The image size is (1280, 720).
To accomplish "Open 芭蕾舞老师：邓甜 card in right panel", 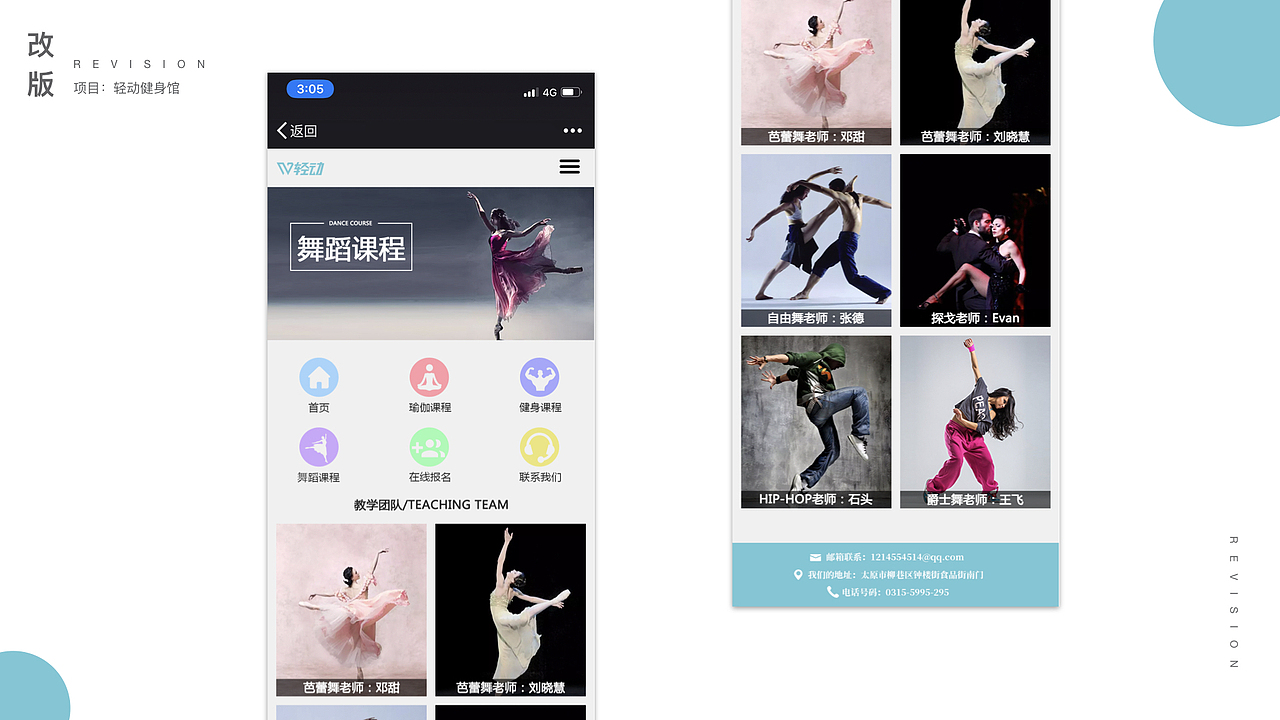I will point(816,72).
